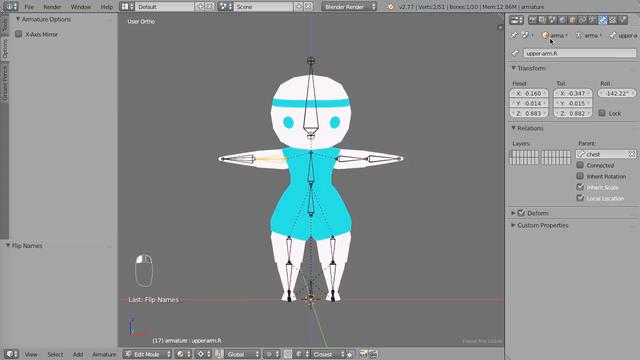Open the File menu

pyautogui.click(x=29, y=7)
